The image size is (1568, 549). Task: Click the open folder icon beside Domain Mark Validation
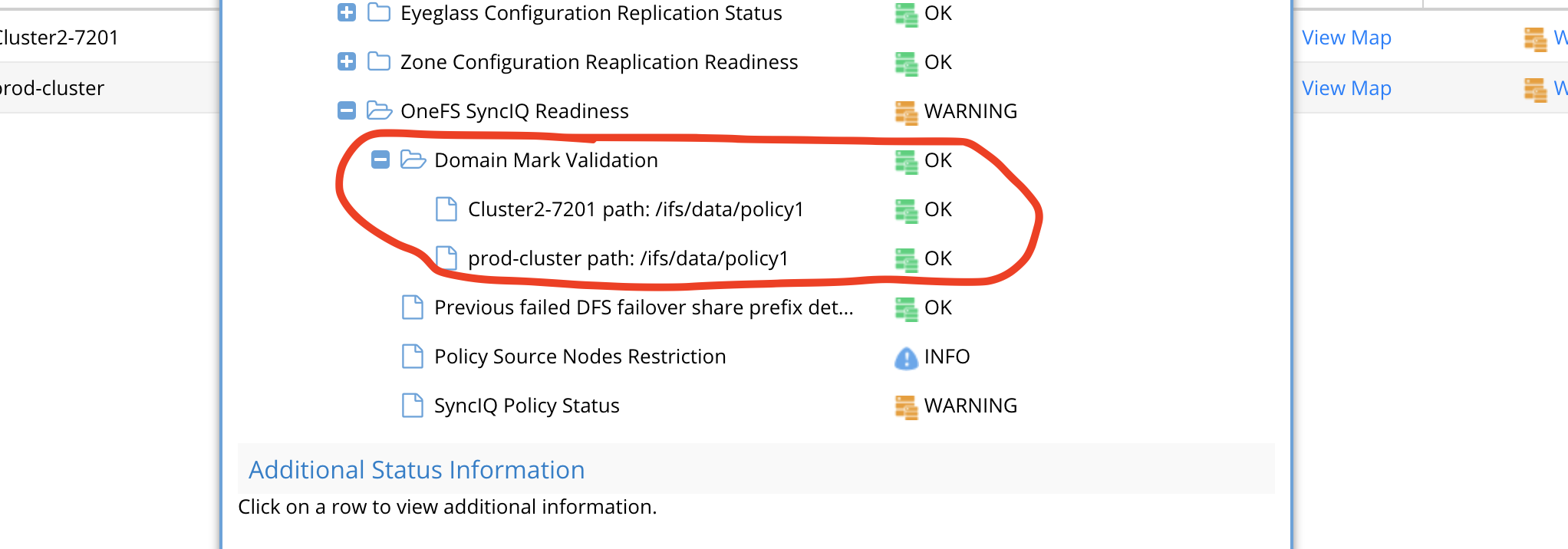(412, 159)
